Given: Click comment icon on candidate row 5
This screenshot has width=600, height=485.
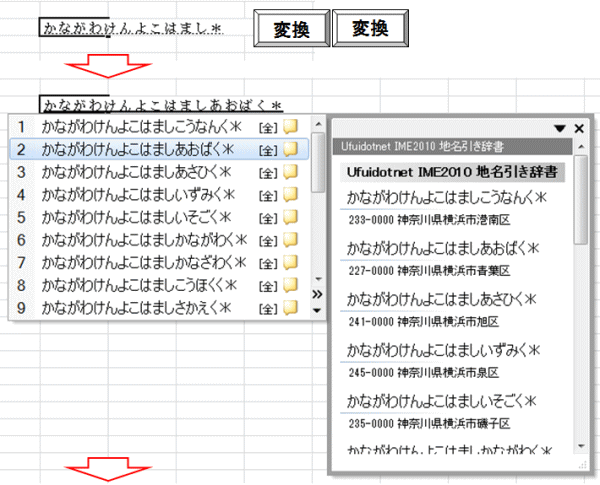Looking at the screenshot, I should (x=290, y=217).
